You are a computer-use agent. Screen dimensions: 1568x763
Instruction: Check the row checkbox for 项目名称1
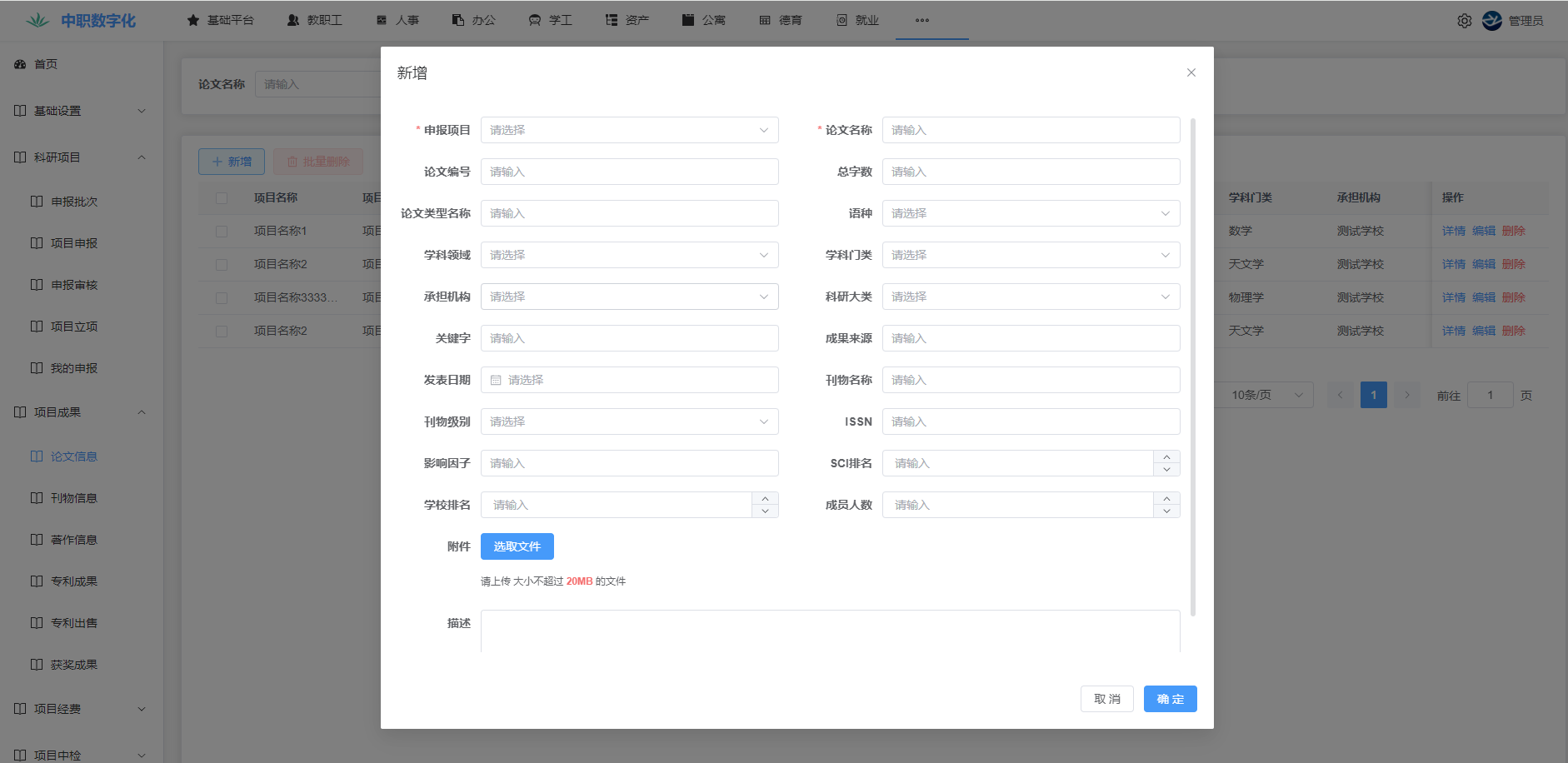coord(222,232)
